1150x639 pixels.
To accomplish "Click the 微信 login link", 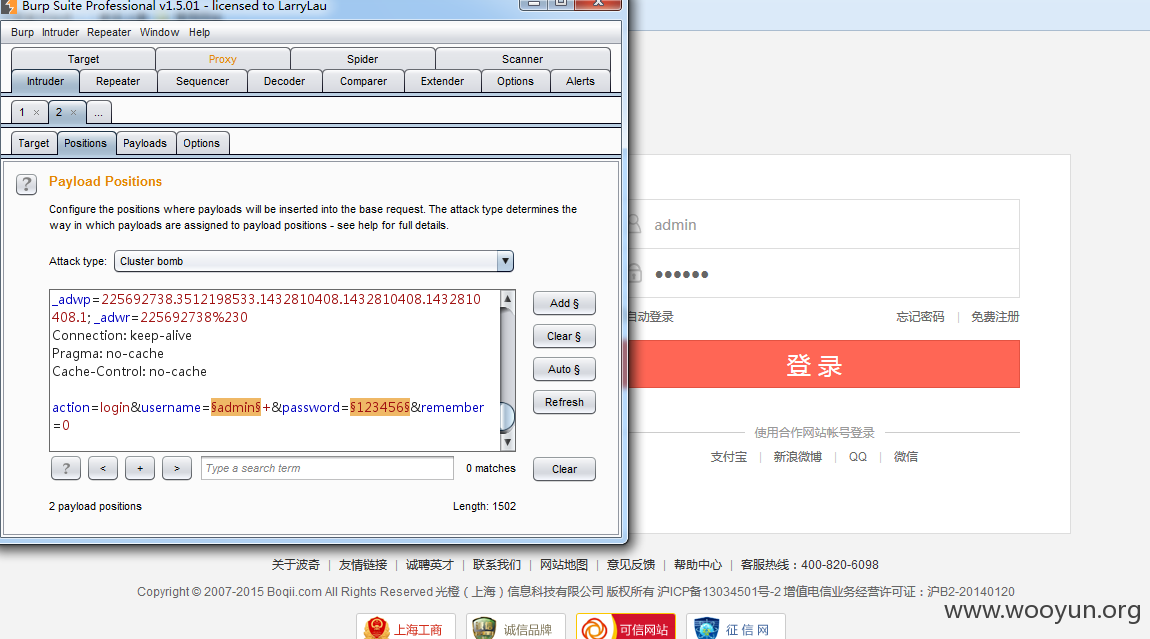I will tap(906, 456).
